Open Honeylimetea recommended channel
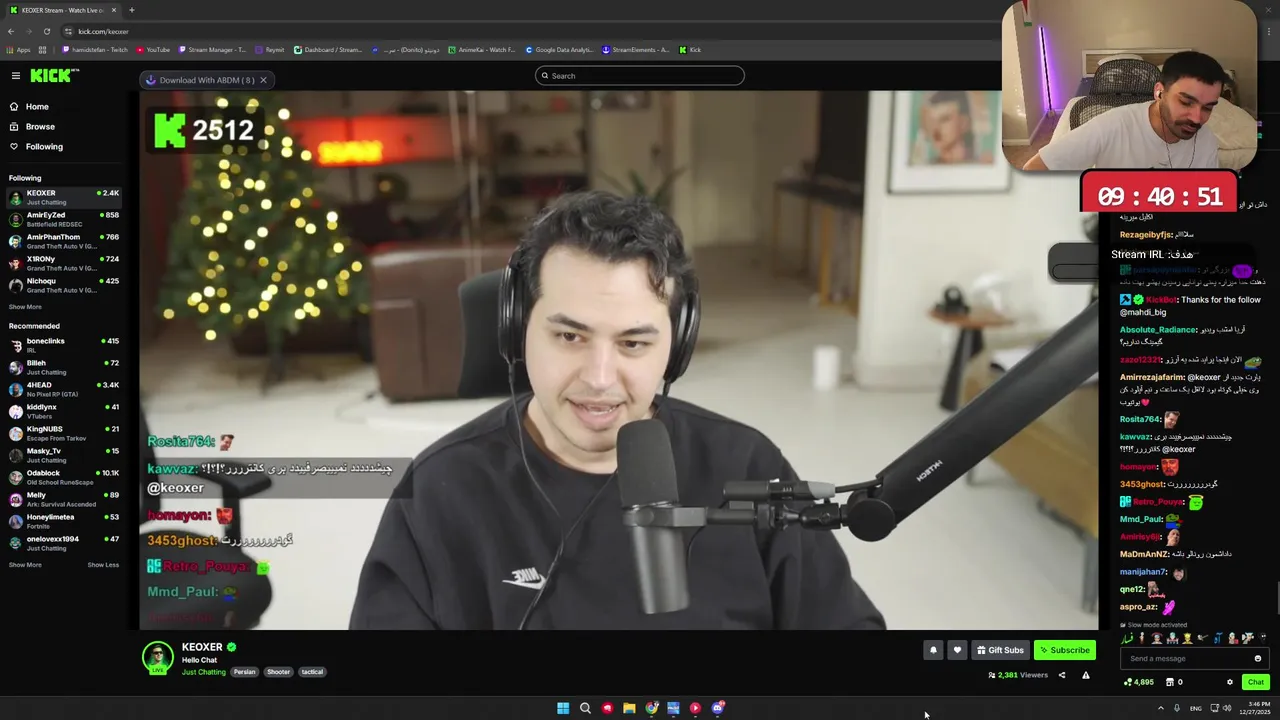The width and height of the screenshot is (1280, 720). pos(64,521)
